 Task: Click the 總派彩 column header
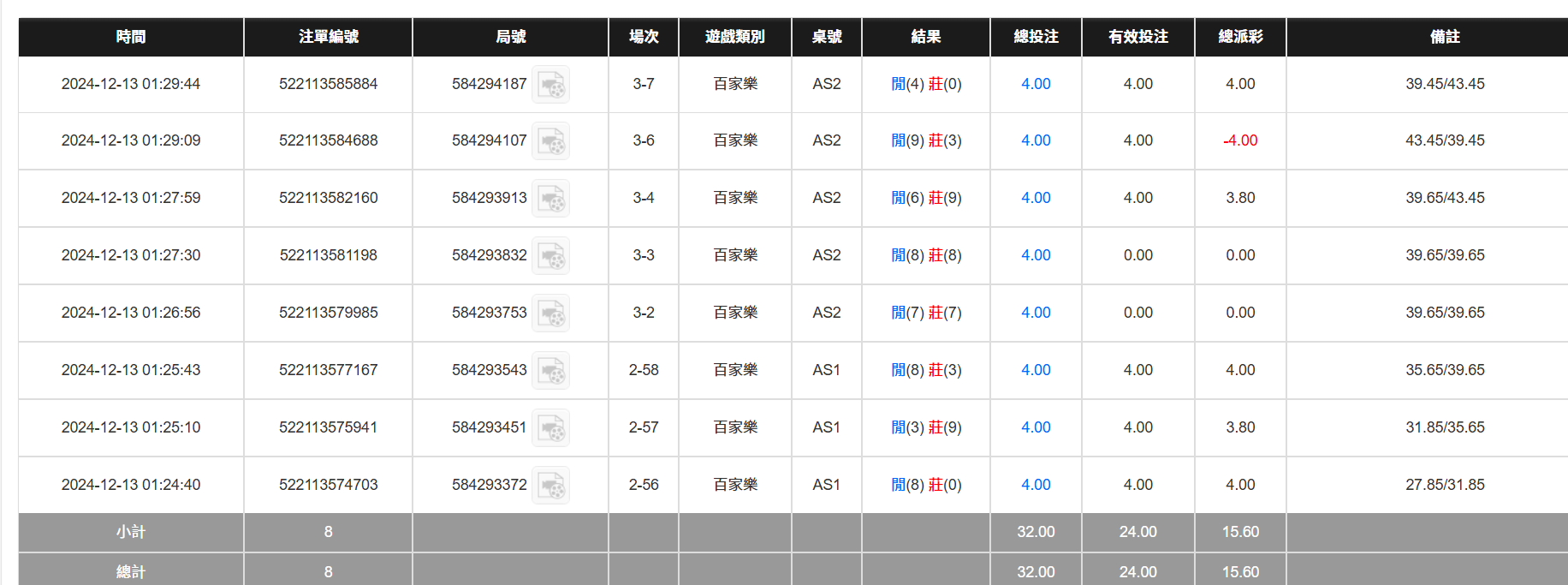click(1240, 37)
